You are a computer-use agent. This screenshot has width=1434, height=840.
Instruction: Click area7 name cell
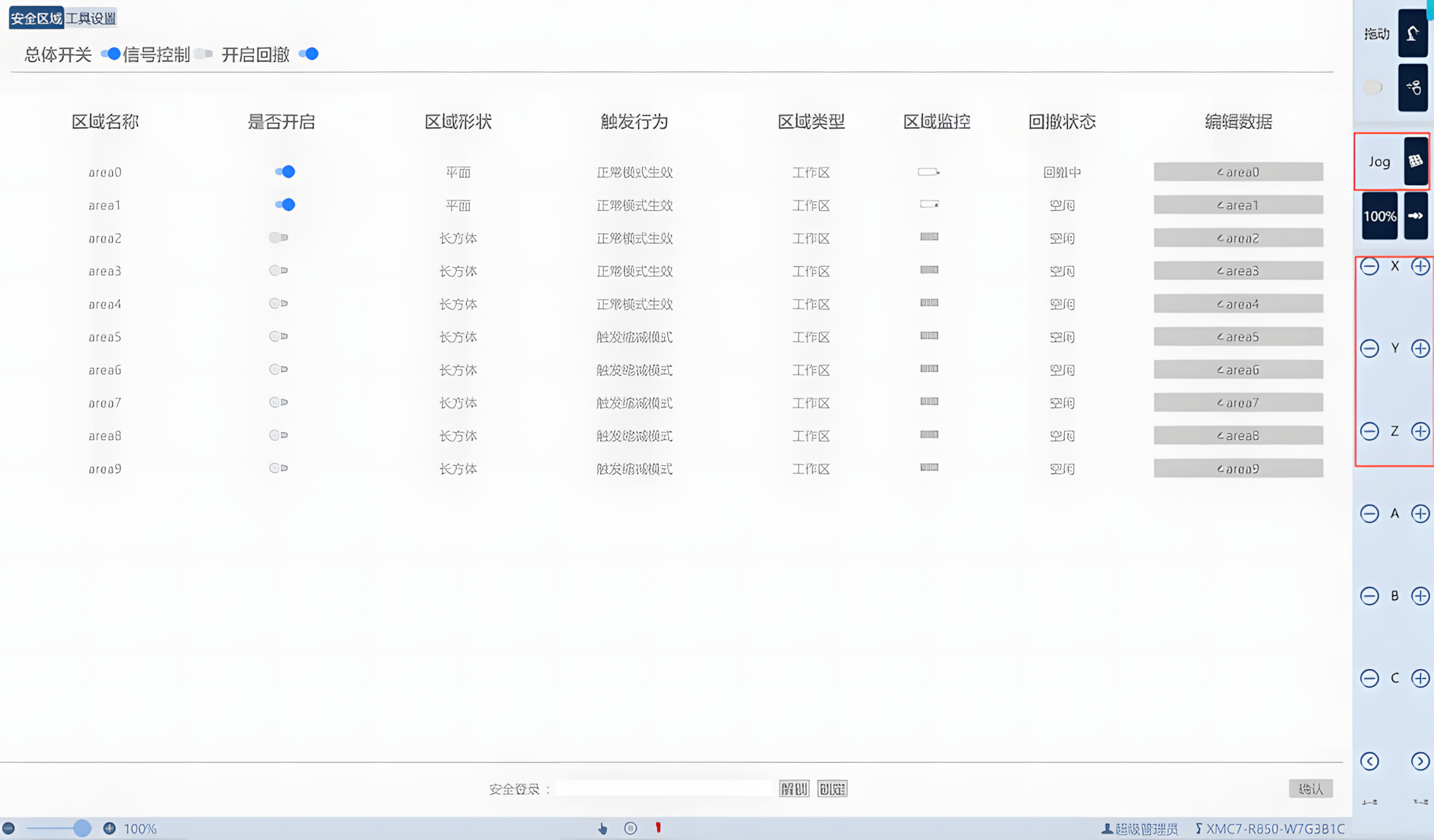[x=105, y=402]
